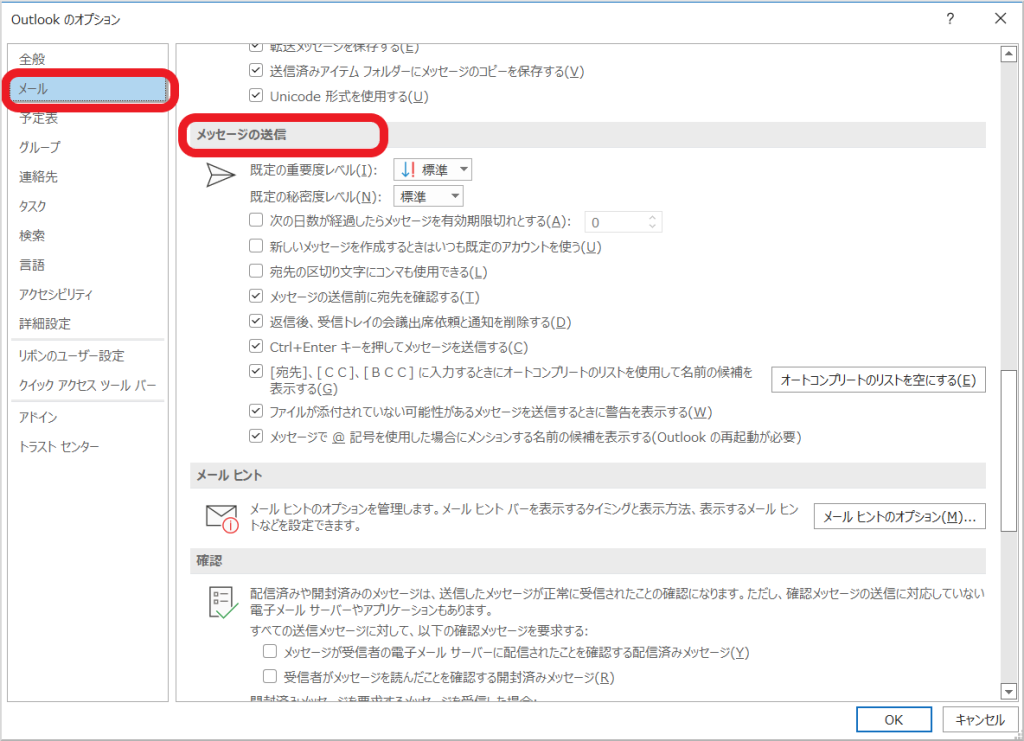Toggle Ctrl+Enter キーで送信する checkbox
This screenshot has width=1024, height=741.
(256, 346)
